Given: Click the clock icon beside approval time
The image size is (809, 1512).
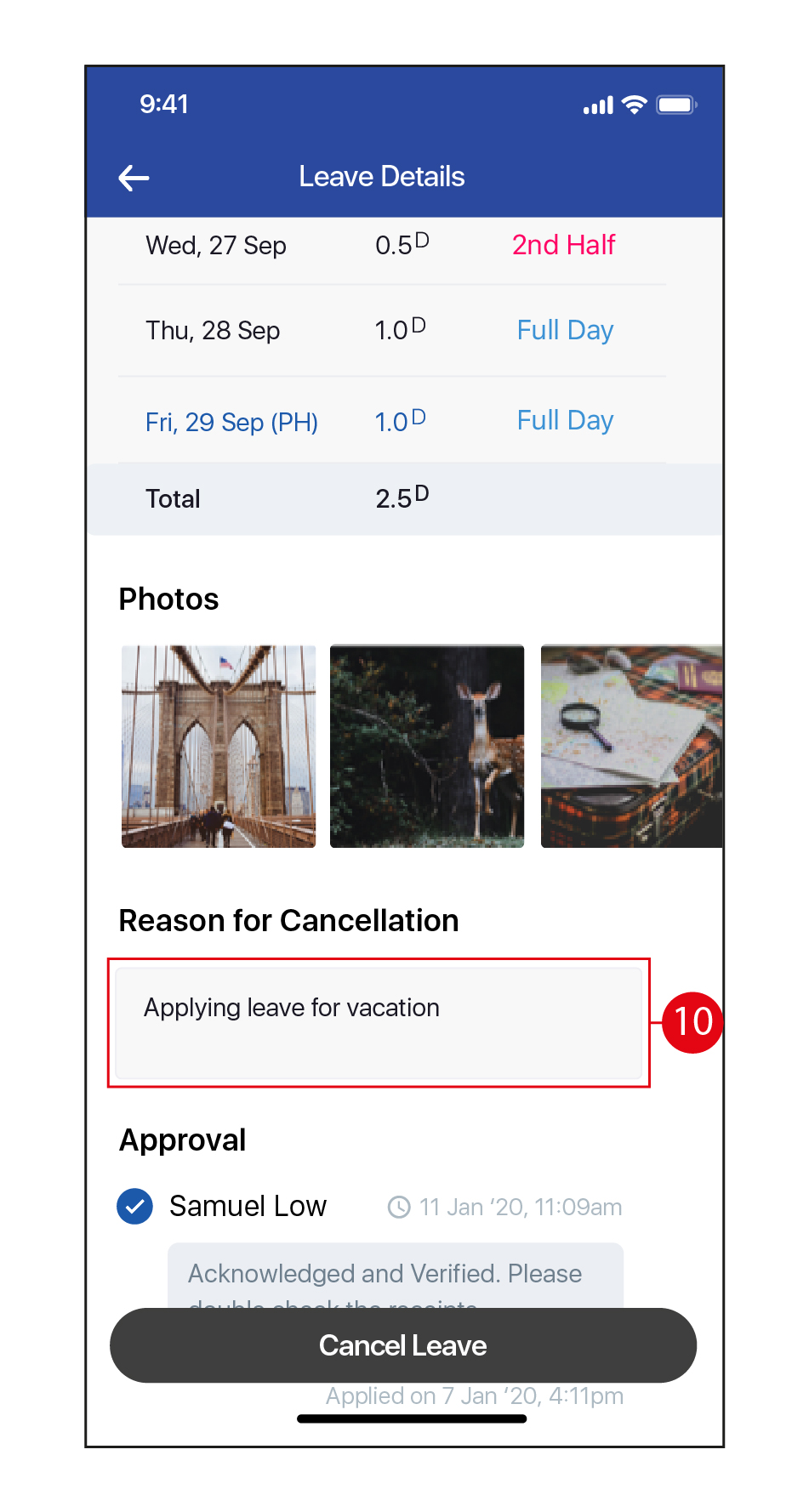Looking at the screenshot, I should pyautogui.click(x=399, y=1207).
